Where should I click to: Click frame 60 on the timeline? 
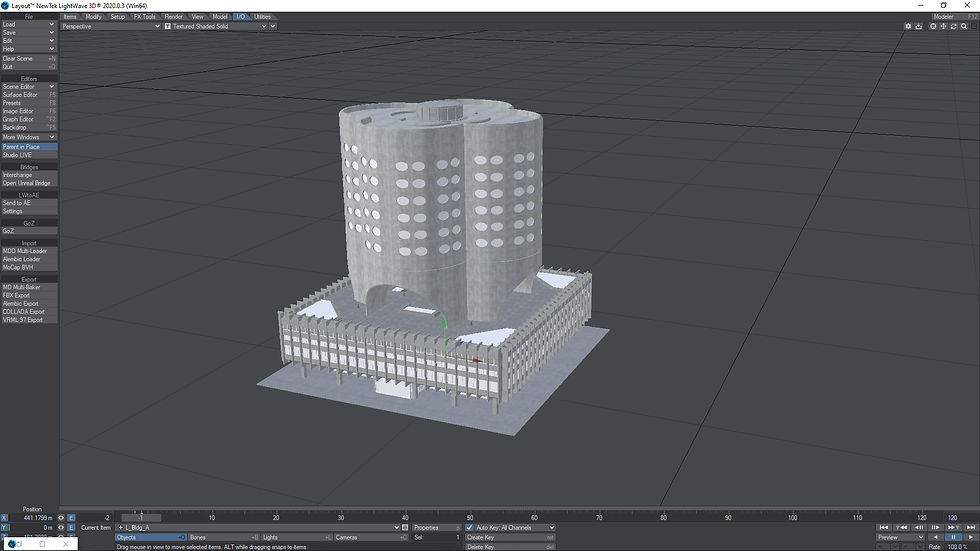(x=535, y=517)
